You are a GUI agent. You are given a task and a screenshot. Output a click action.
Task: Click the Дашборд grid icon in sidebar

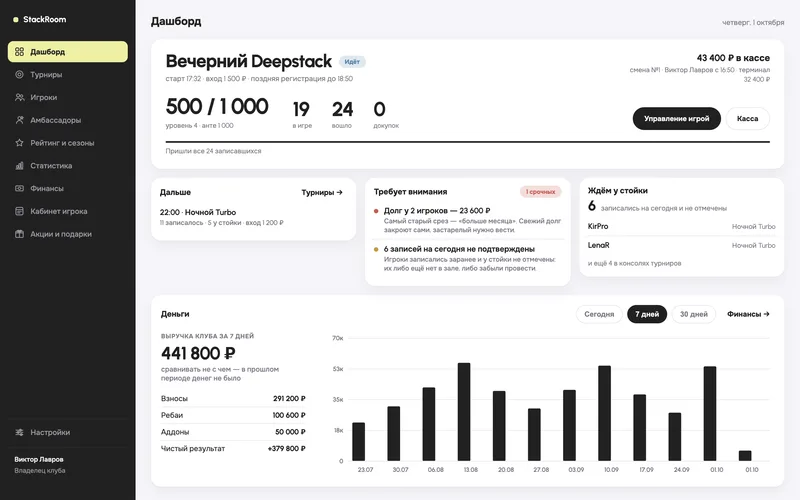19,52
